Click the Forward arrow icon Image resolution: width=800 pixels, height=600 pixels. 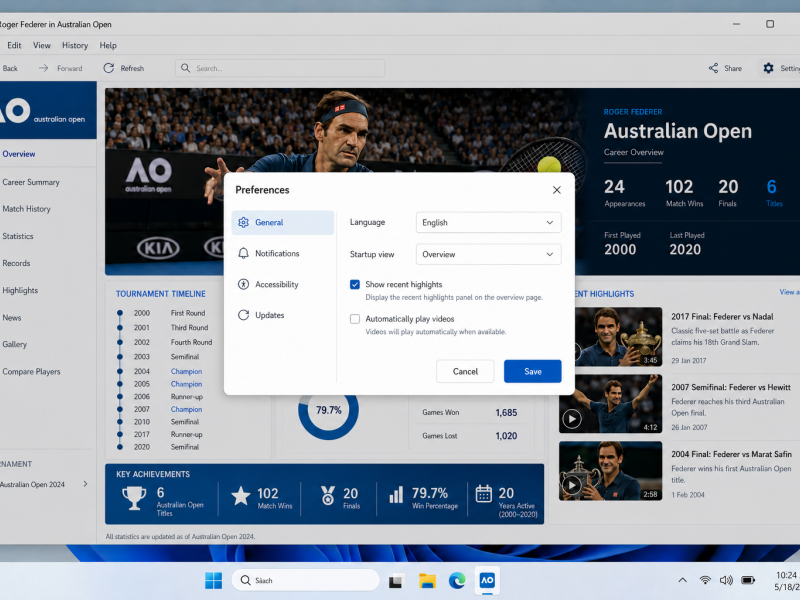43,68
